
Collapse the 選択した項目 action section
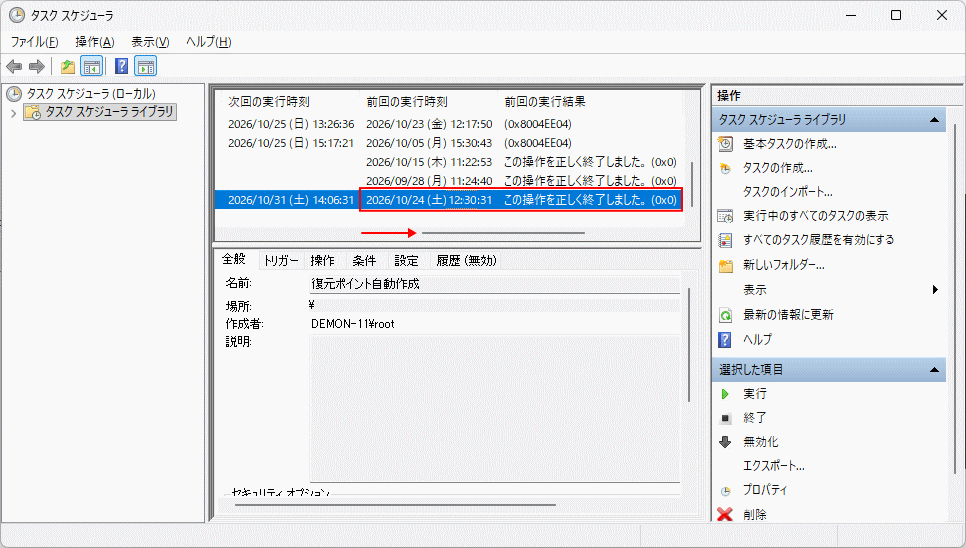934,369
